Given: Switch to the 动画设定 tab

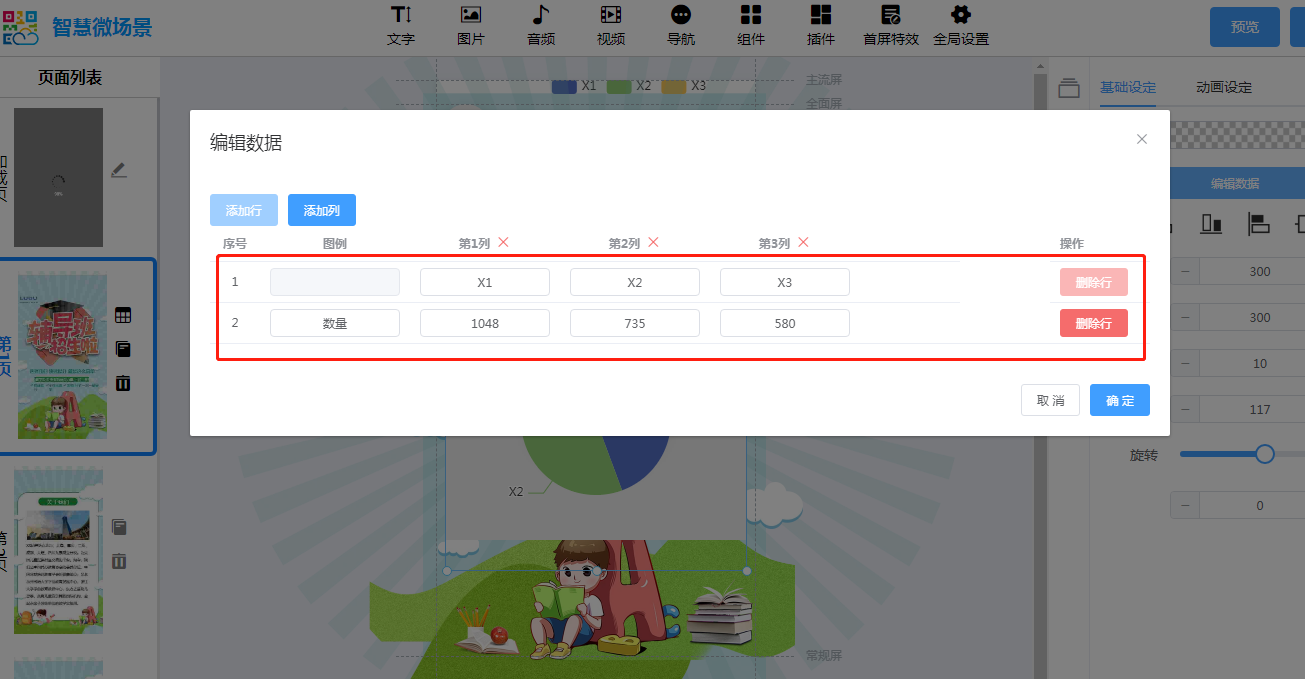Looking at the screenshot, I should (x=1223, y=87).
